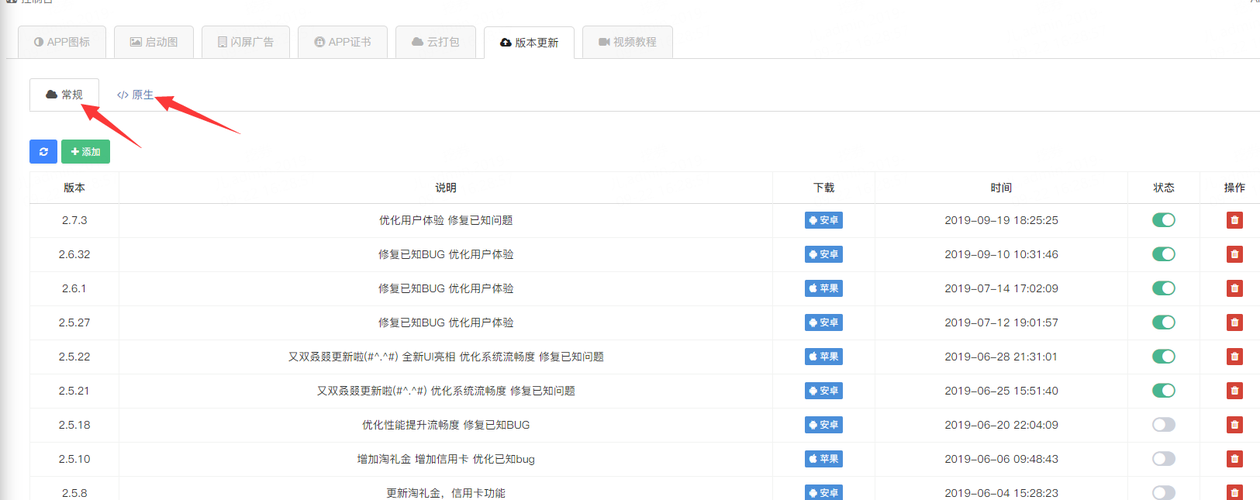This screenshot has height=500, width=1260.
Task: Select the 原生 sub-tab
Action: click(x=135, y=95)
